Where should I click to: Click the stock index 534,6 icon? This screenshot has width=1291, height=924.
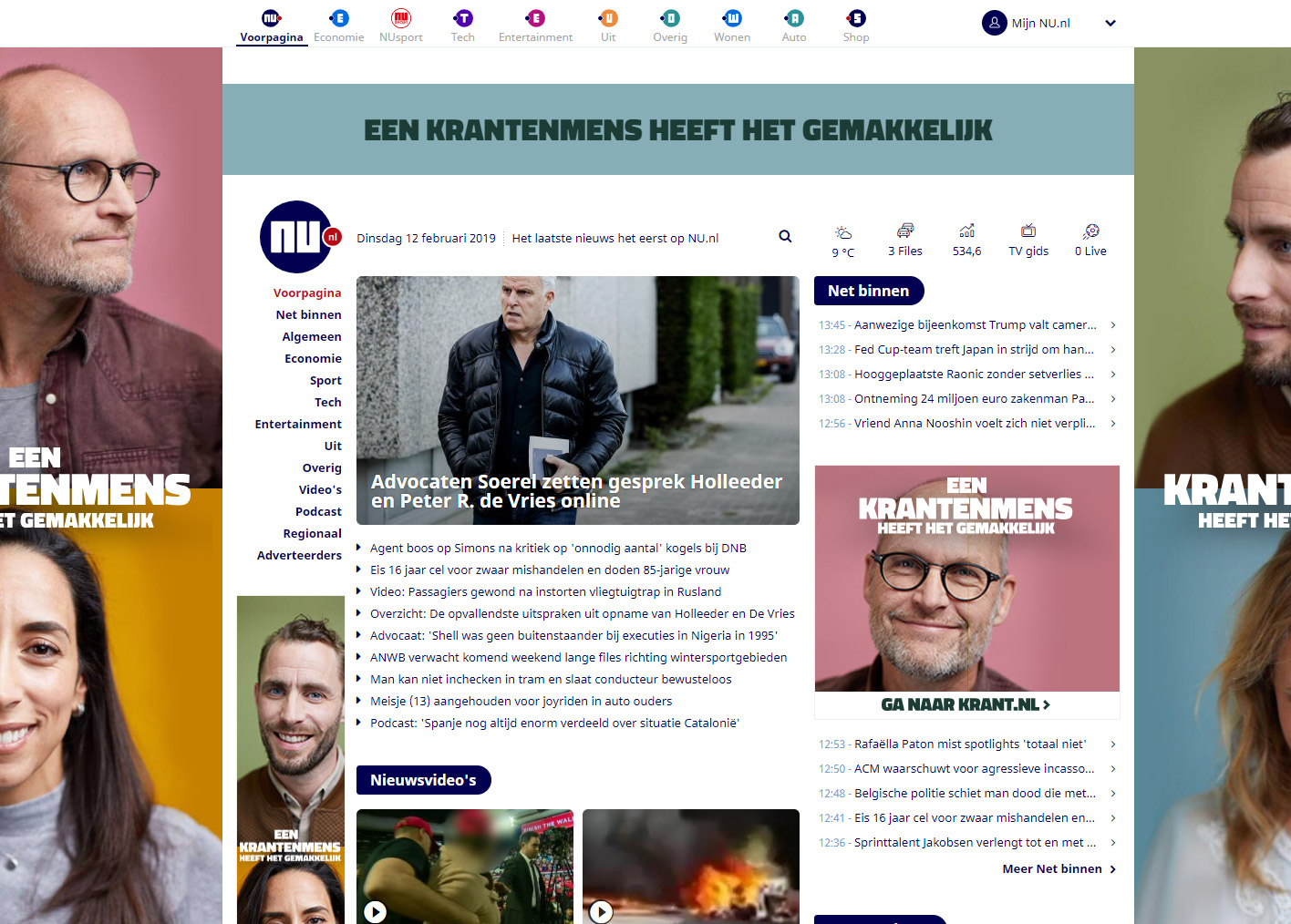pos(966,231)
